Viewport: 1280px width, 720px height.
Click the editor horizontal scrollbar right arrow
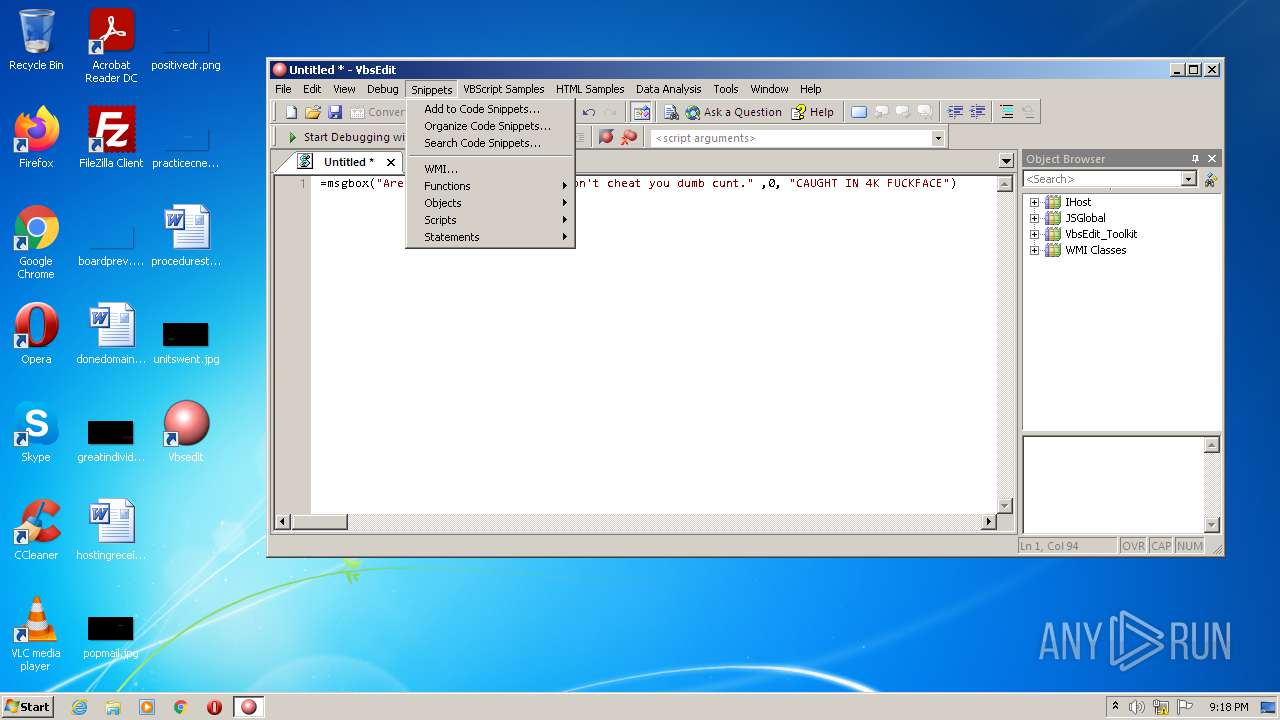point(989,521)
